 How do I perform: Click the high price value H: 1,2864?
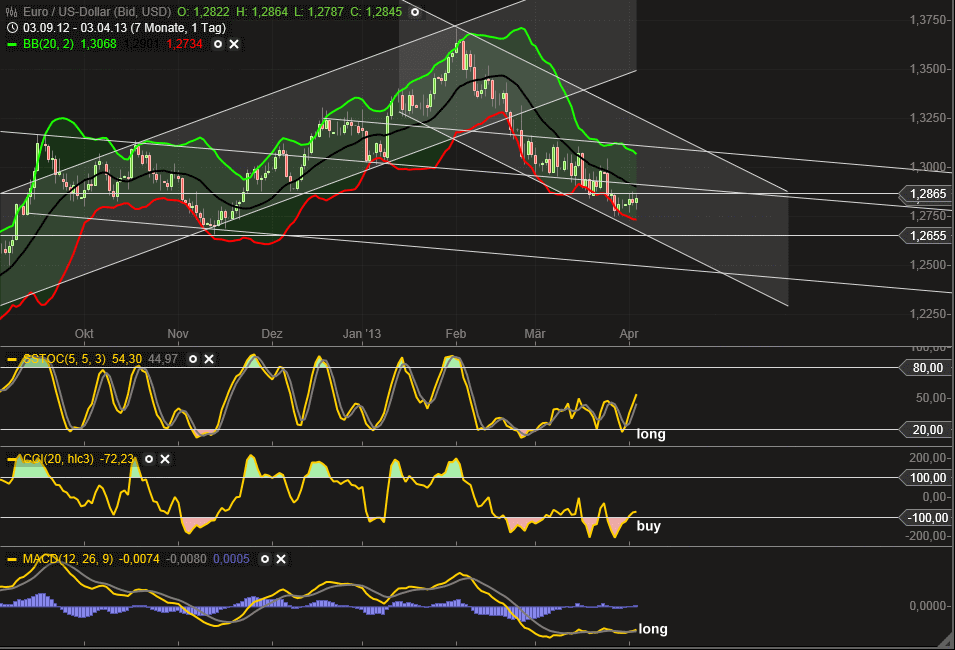(x=262, y=12)
